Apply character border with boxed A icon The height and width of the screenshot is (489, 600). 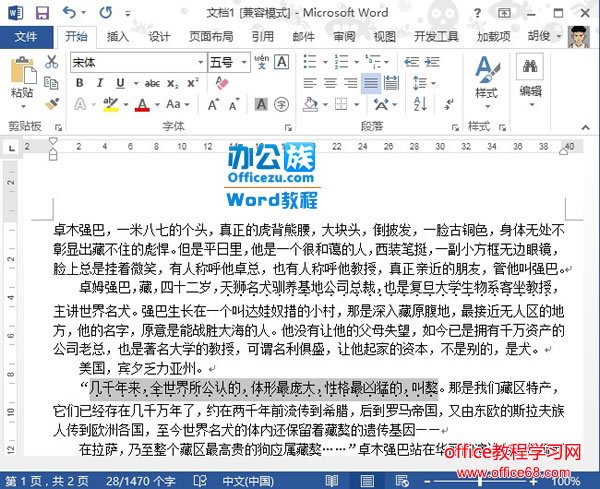coord(282,62)
